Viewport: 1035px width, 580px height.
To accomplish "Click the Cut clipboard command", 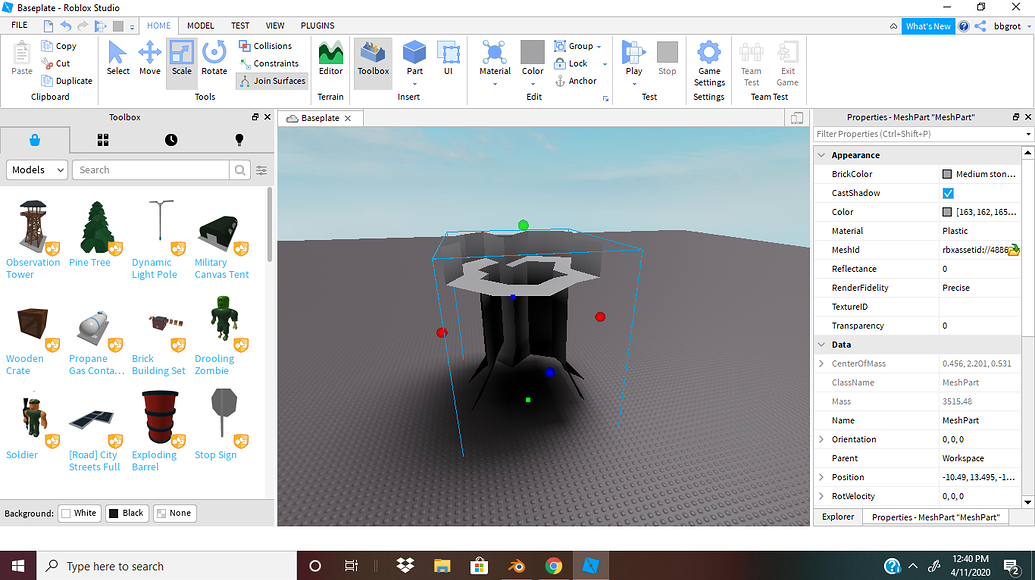I will [55, 63].
